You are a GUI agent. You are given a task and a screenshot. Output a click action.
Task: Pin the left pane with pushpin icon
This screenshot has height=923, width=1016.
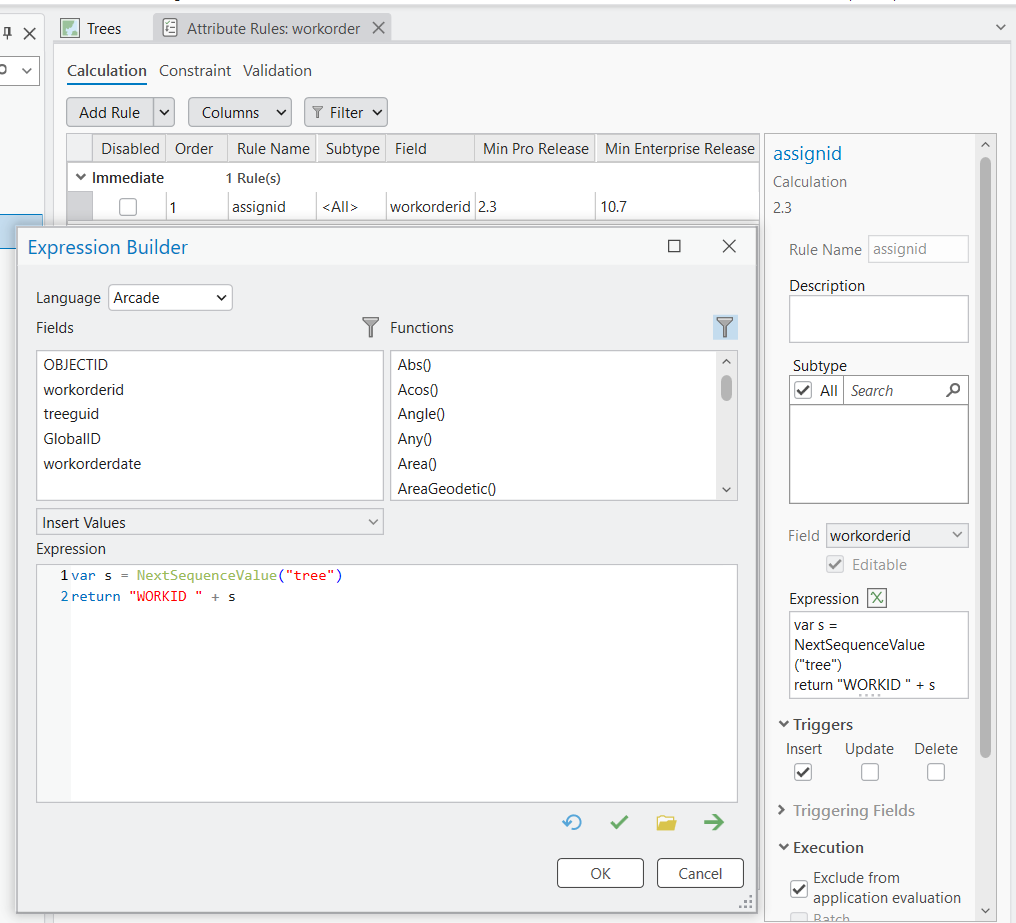pos(7,33)
